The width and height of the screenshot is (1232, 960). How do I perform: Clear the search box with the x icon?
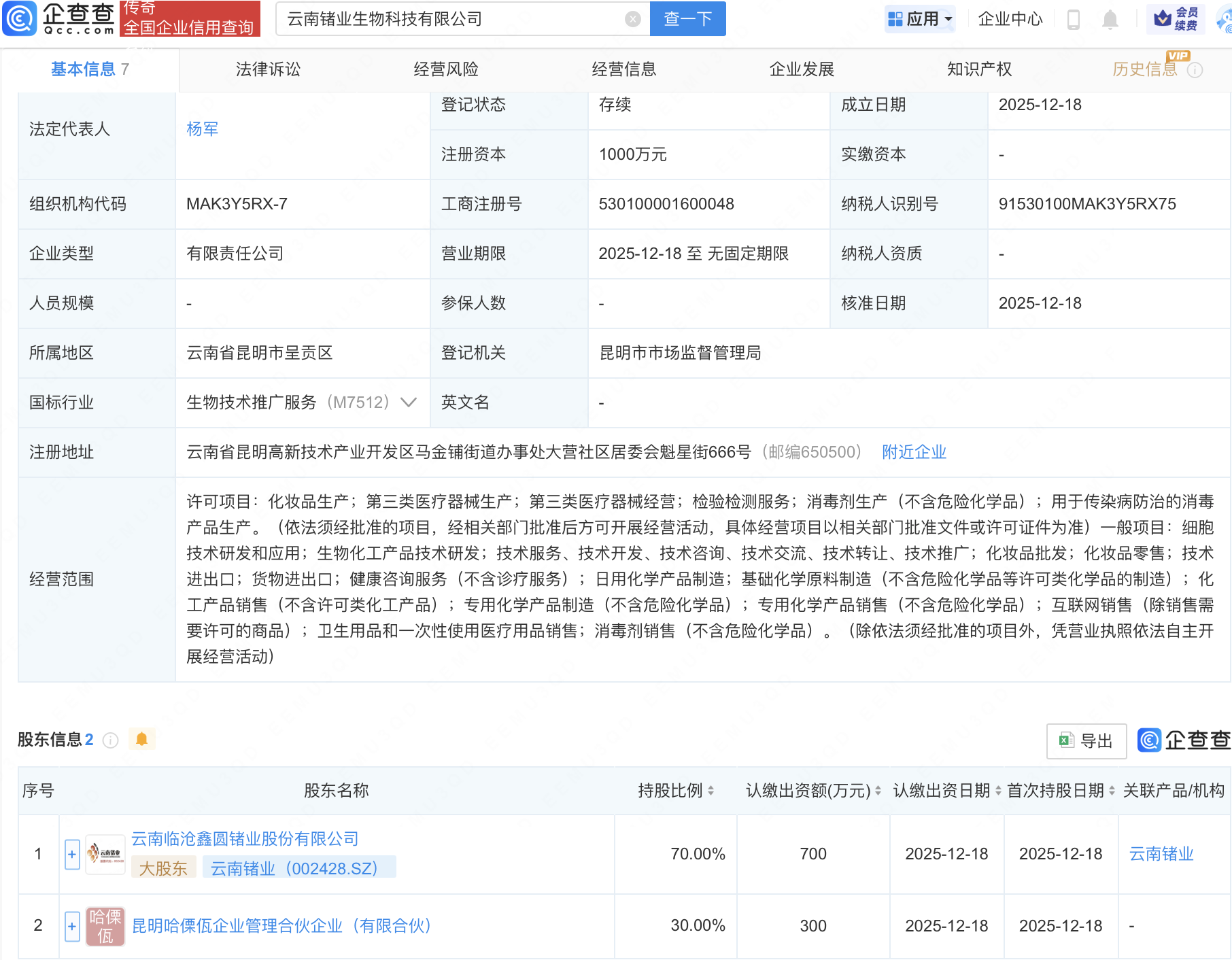(x=634, y=19)
